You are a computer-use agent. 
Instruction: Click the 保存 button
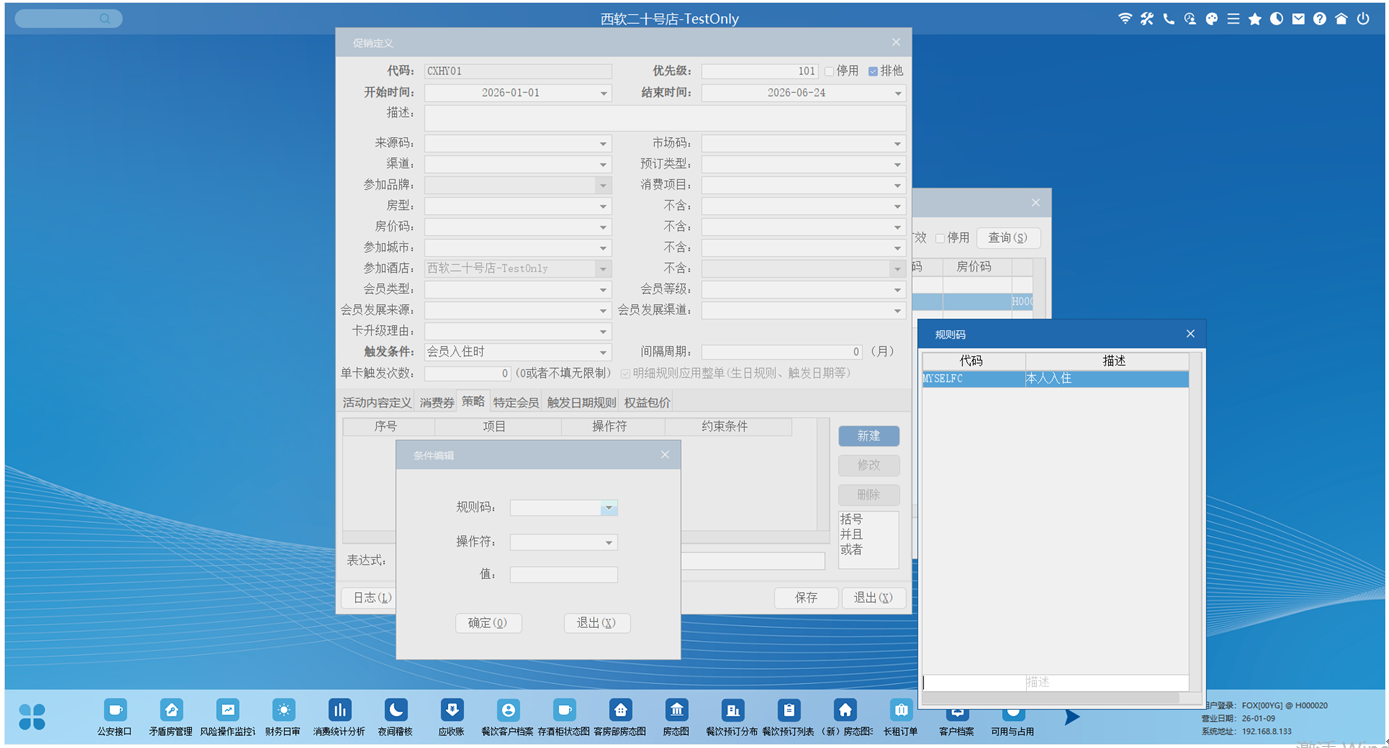(807, 597)
